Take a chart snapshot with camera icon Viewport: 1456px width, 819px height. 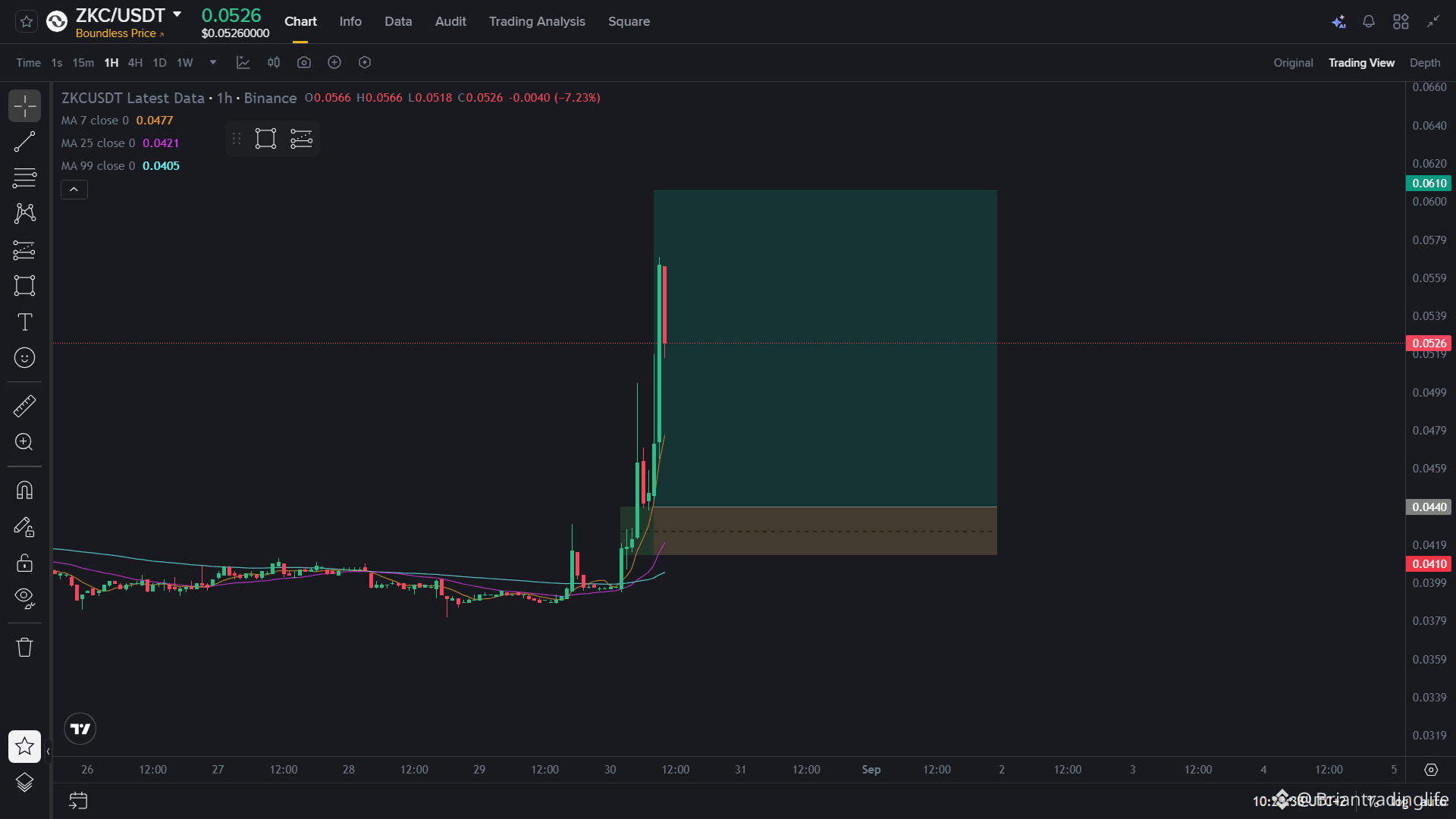tap(304, 62)
